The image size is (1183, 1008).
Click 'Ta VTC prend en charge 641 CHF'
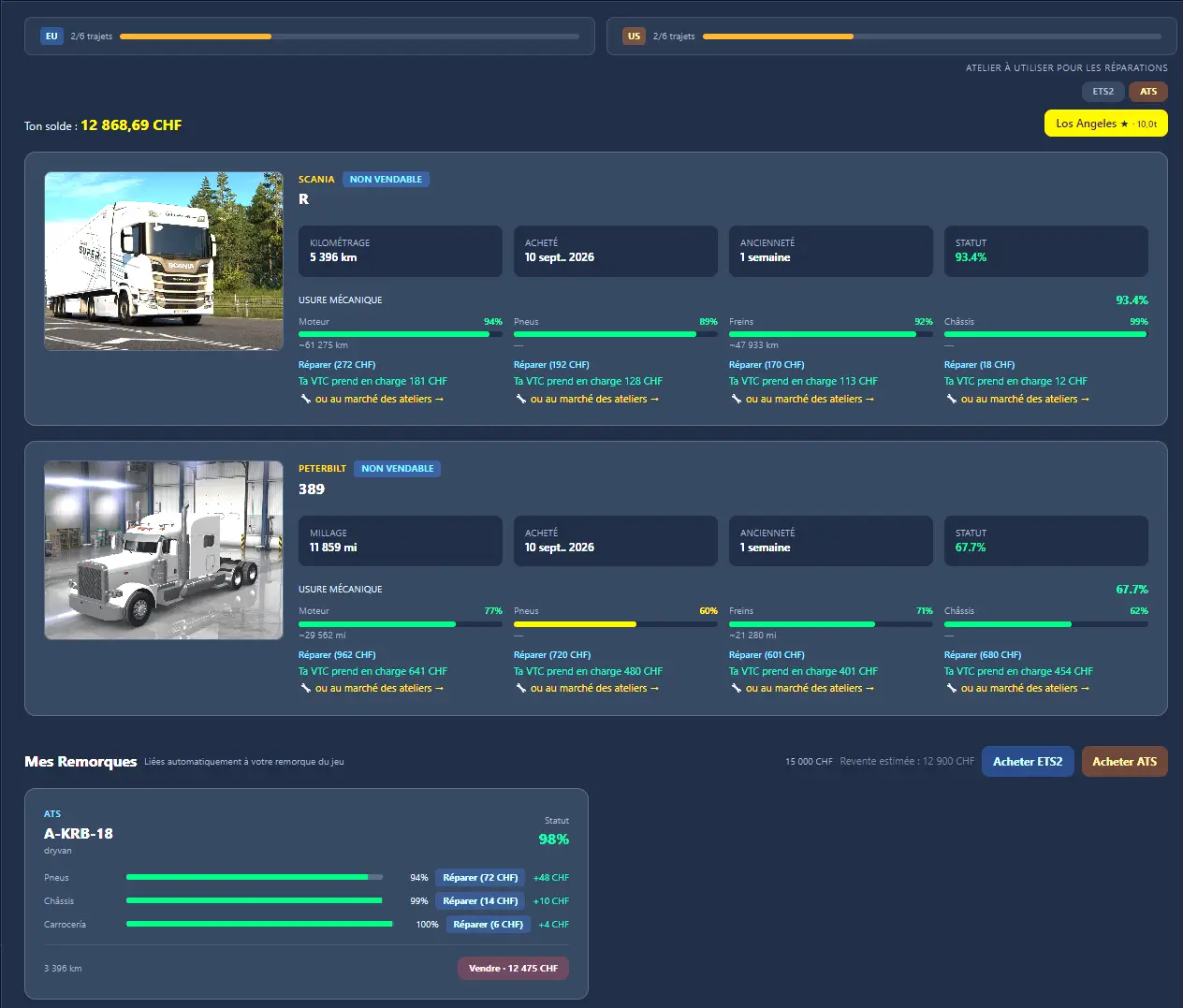click(x=372, y=672)
